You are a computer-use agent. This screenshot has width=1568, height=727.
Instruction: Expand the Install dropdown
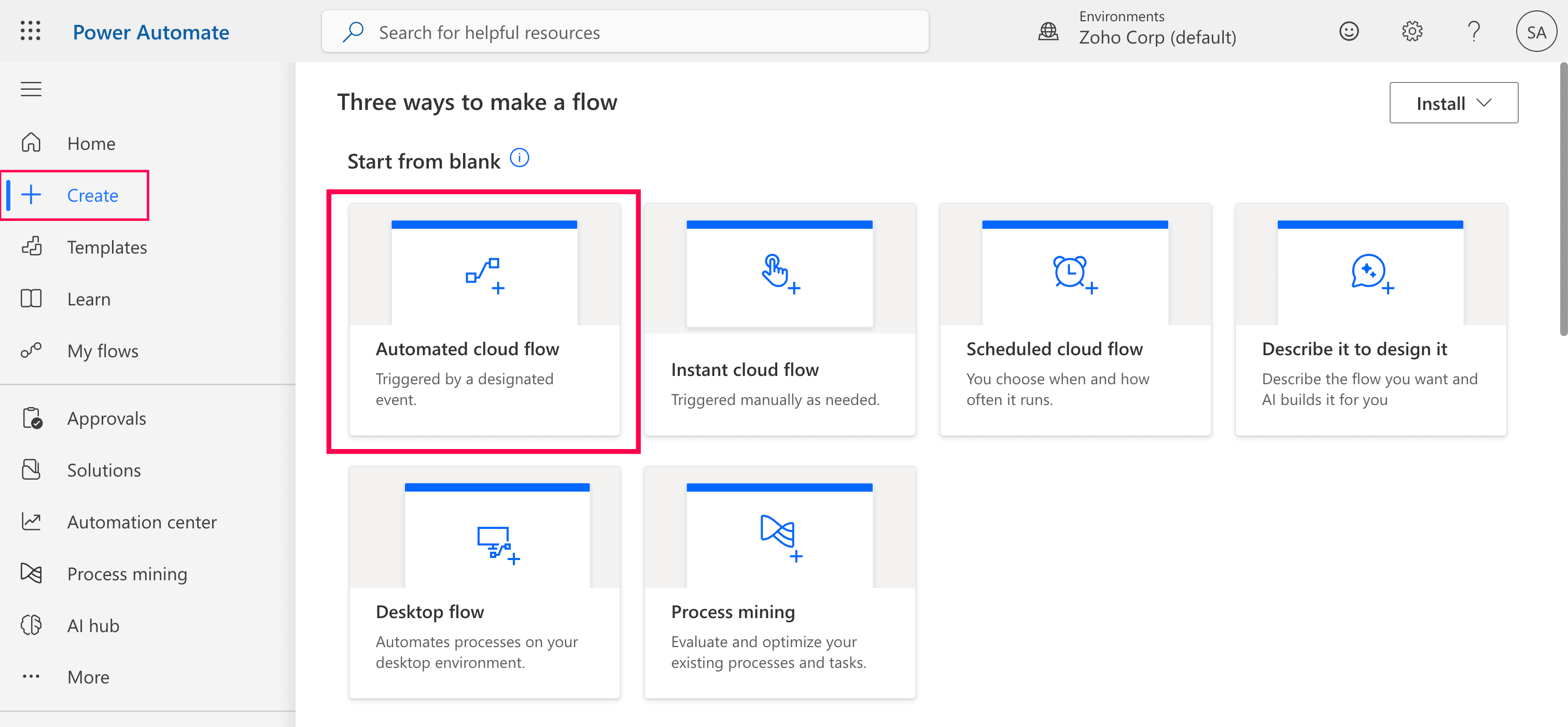pyautogui.click(x=1453, y=102)
